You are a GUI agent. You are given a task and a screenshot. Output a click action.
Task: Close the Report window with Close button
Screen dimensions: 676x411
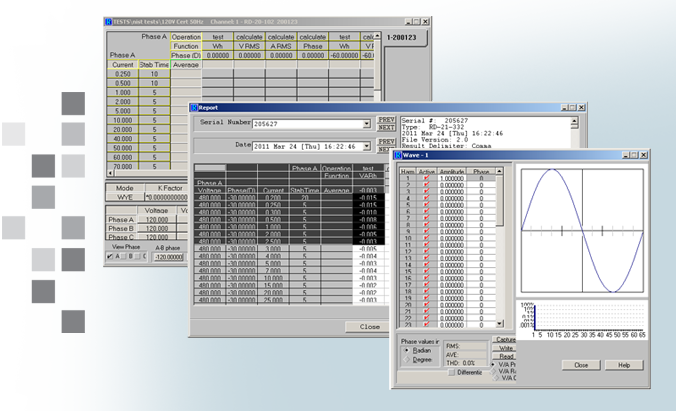(x=369, y=326)
